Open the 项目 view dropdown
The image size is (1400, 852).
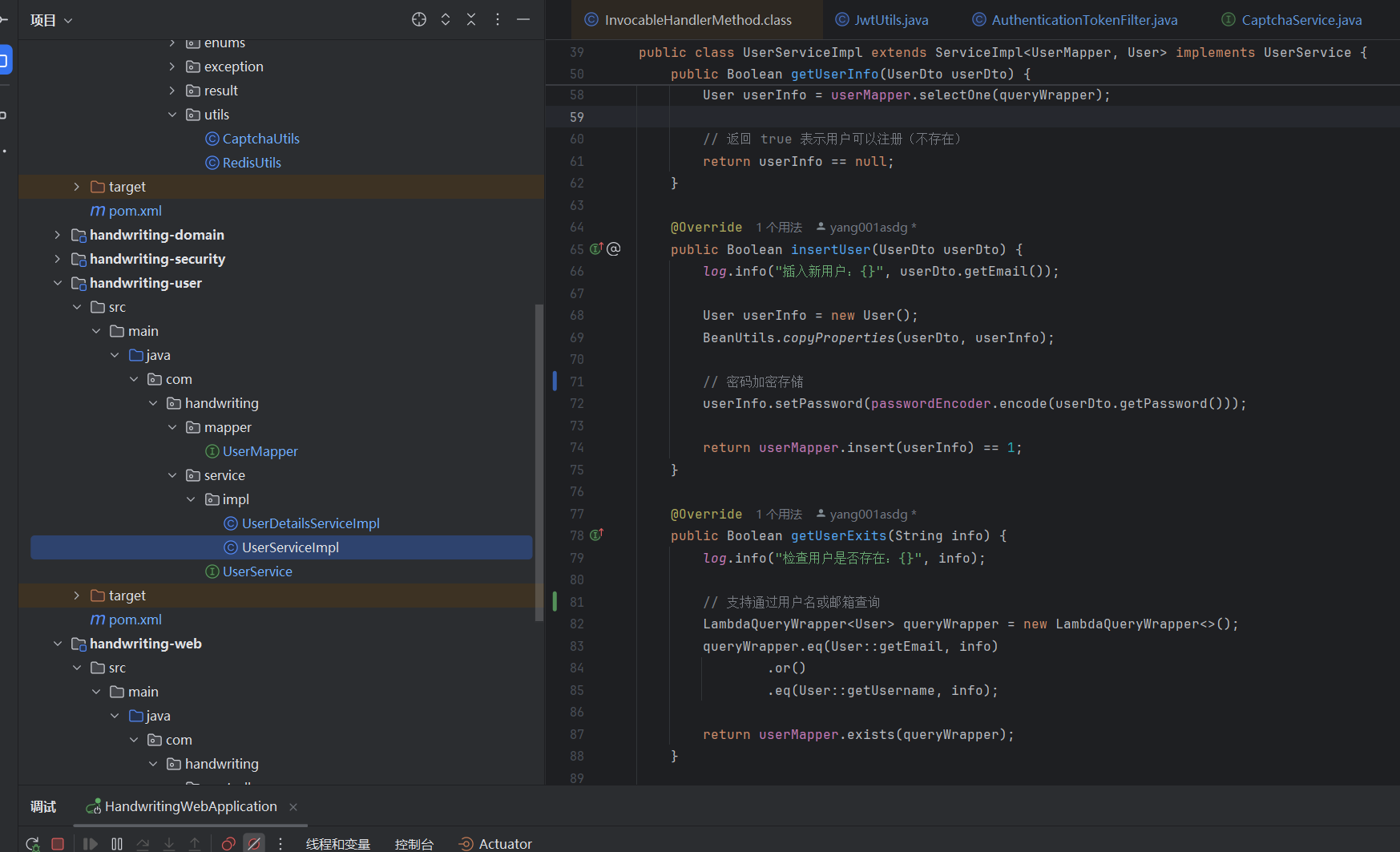click(51, 20)
